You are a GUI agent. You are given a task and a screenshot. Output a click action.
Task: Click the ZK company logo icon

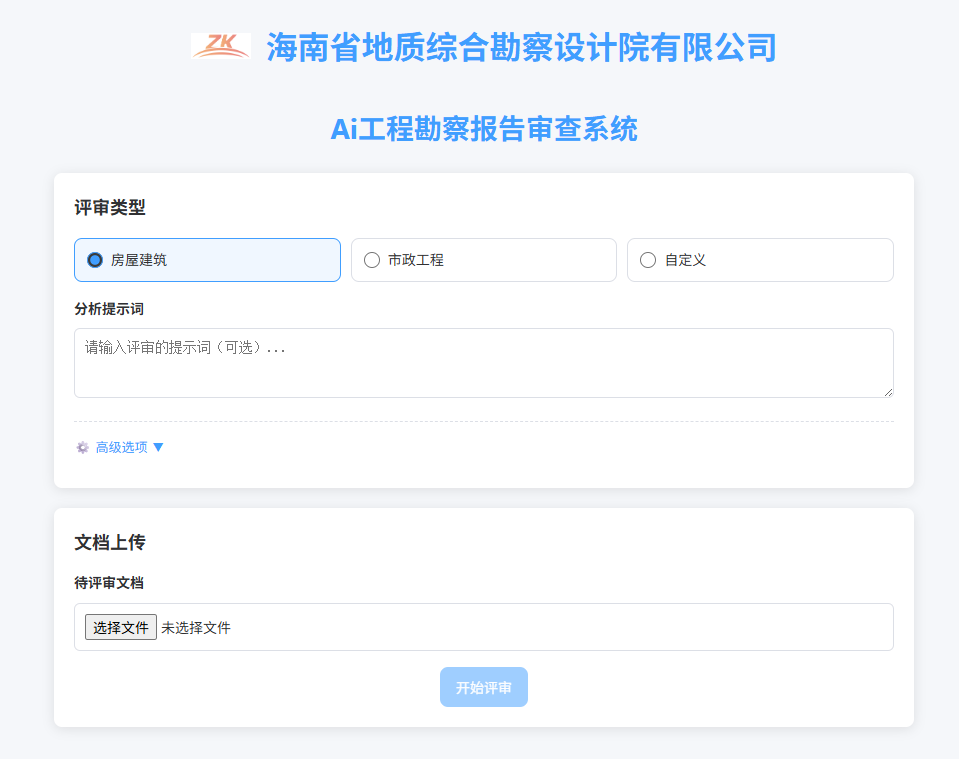(221, 44)
